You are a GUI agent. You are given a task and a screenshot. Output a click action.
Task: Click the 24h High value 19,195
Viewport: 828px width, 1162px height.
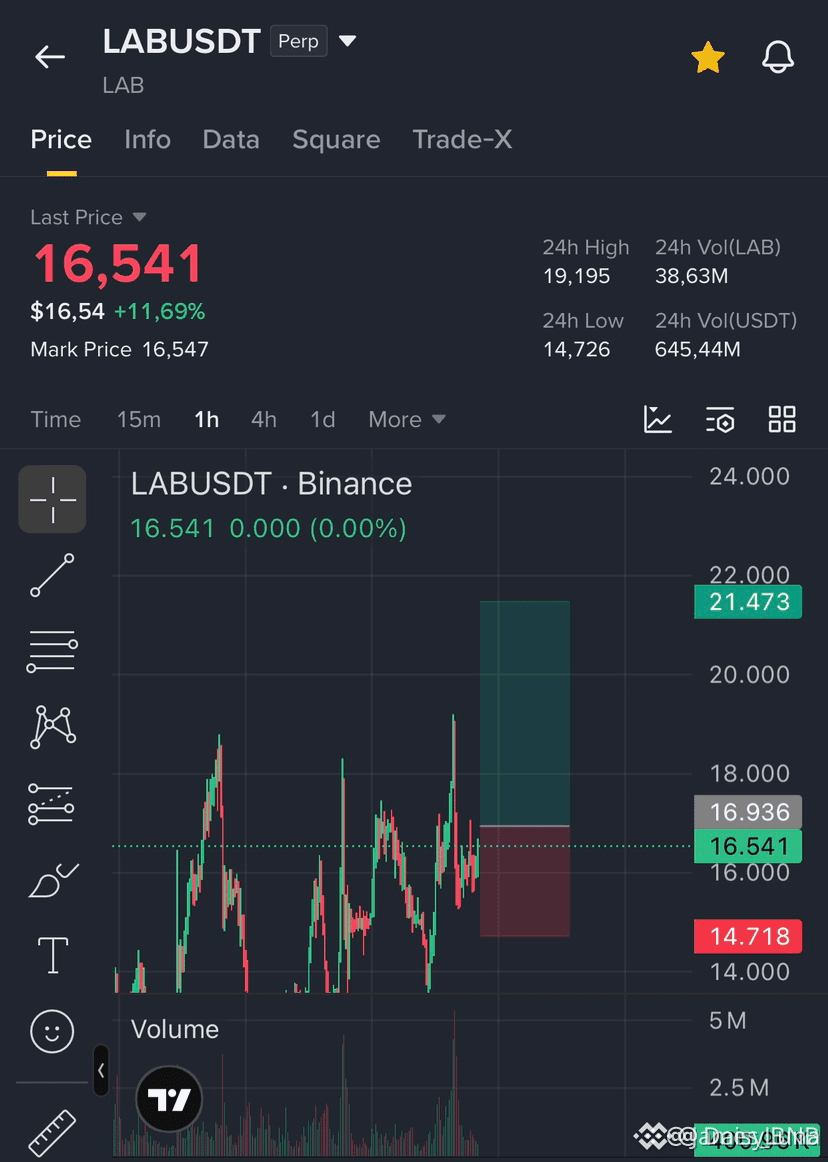[x=577, y=276]
